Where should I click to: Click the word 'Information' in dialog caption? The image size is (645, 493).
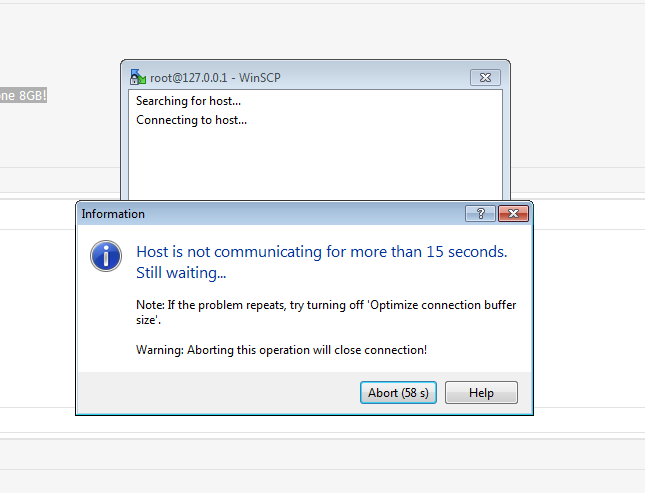(x=113, y=214)
